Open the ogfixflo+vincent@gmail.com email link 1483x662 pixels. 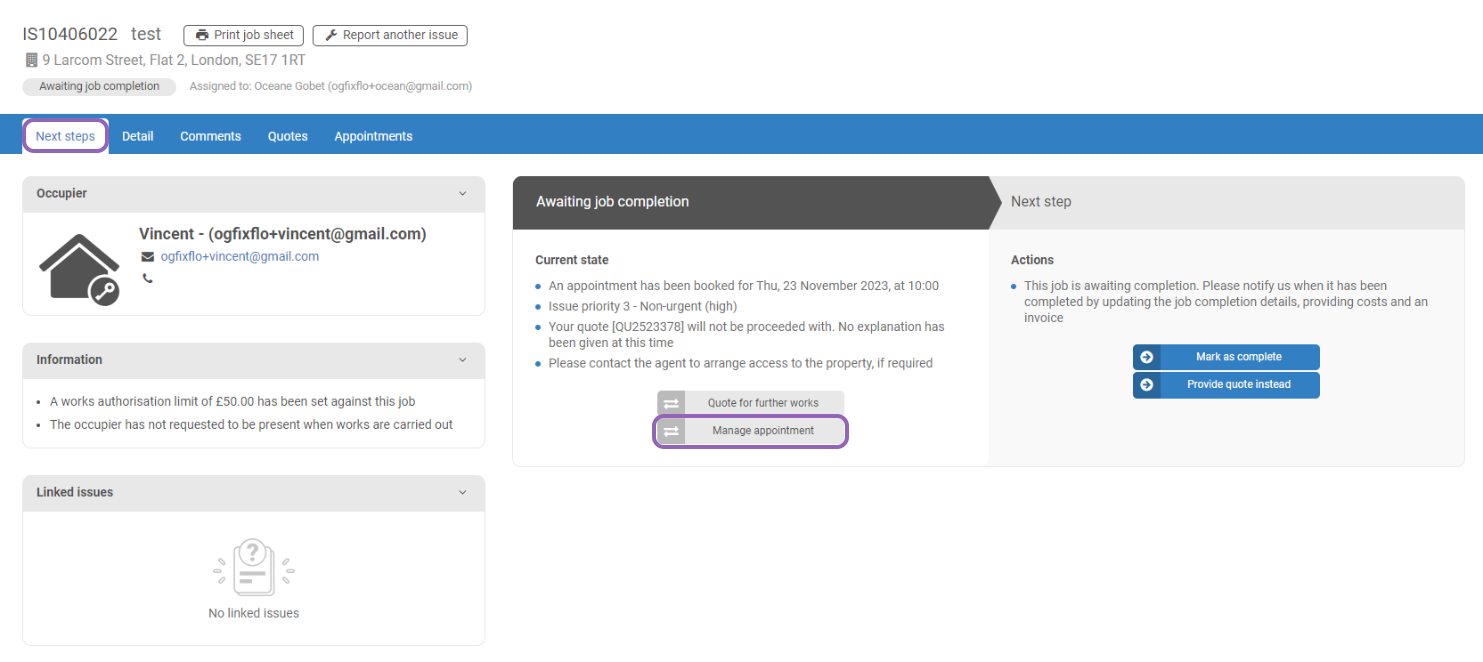click(x=240, y=257)
